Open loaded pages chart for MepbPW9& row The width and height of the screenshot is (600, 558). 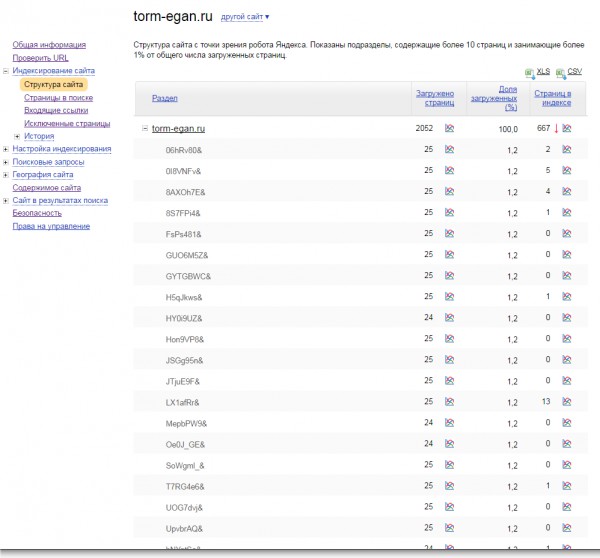[449, 423]
